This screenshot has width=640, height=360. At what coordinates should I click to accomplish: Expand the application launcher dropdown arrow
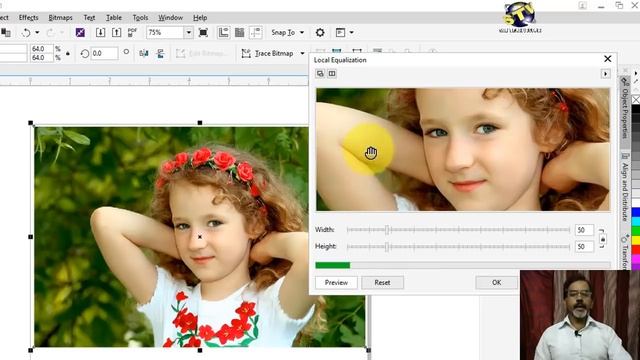pyautogui.click(x=351, y=33)
